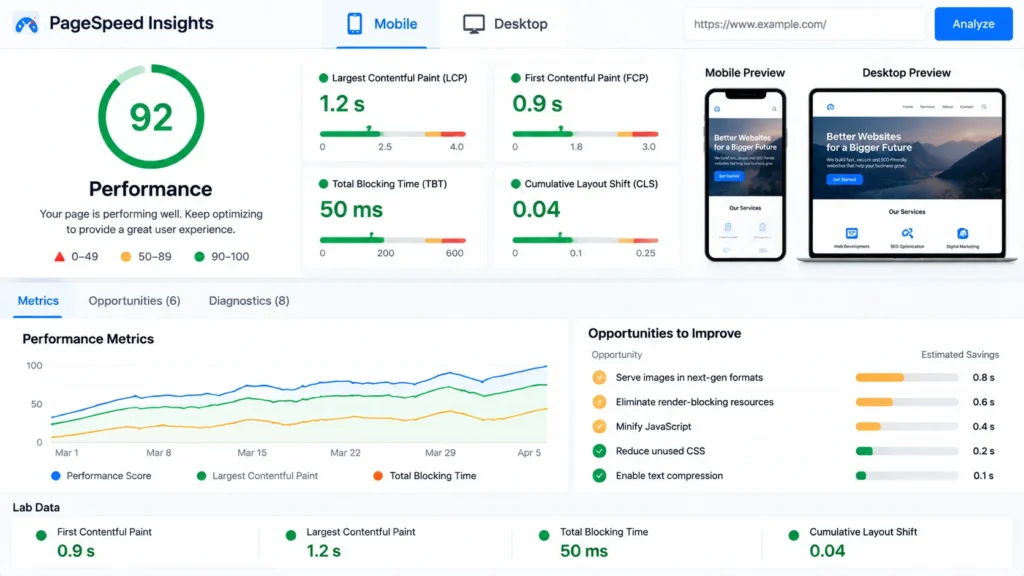
Task: Click Get Started in Desktop Preview
Action: pyautogui.click(x=844, y=179)
